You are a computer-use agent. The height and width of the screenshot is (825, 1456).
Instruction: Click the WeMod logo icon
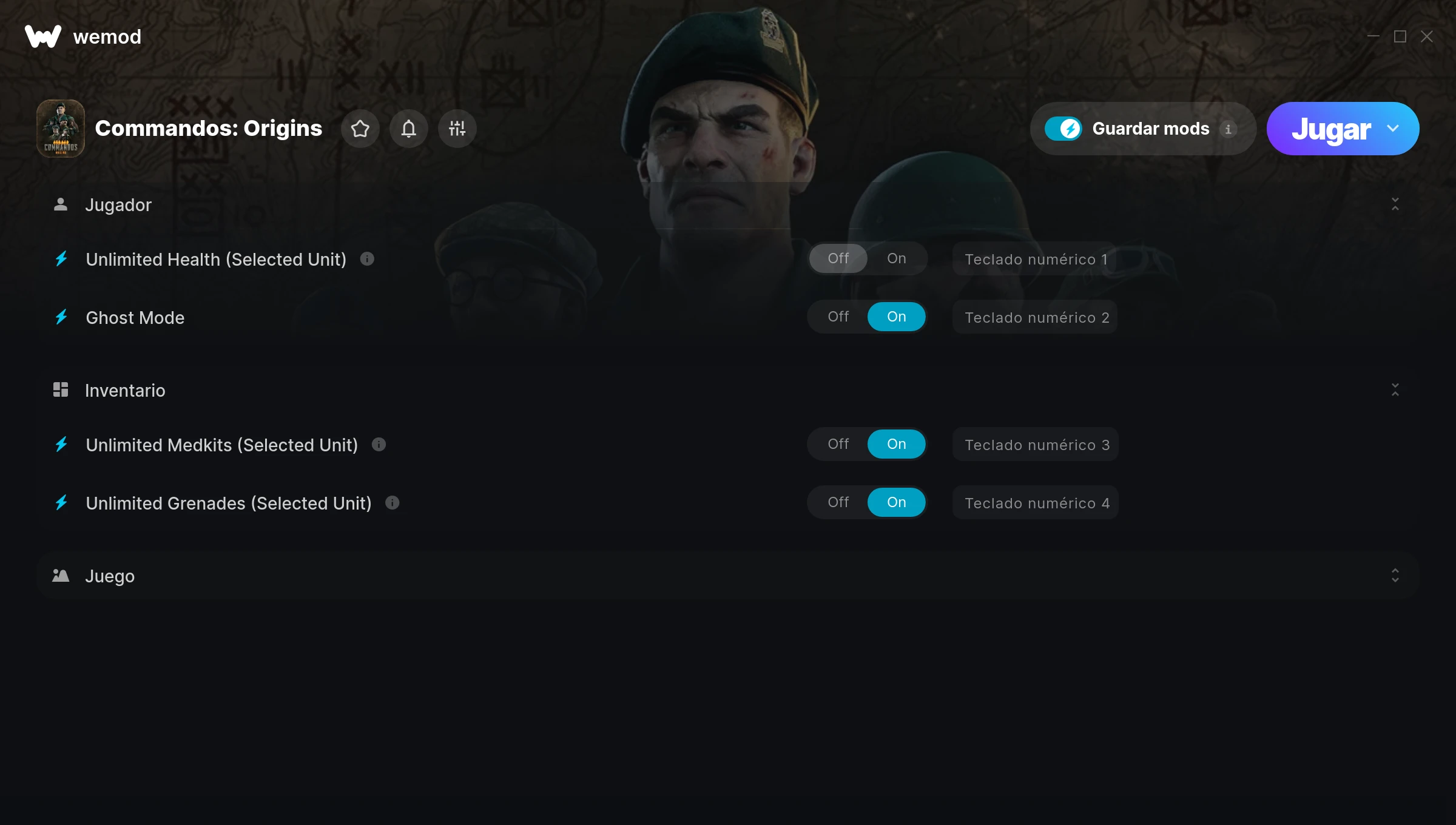coord(43,36)
